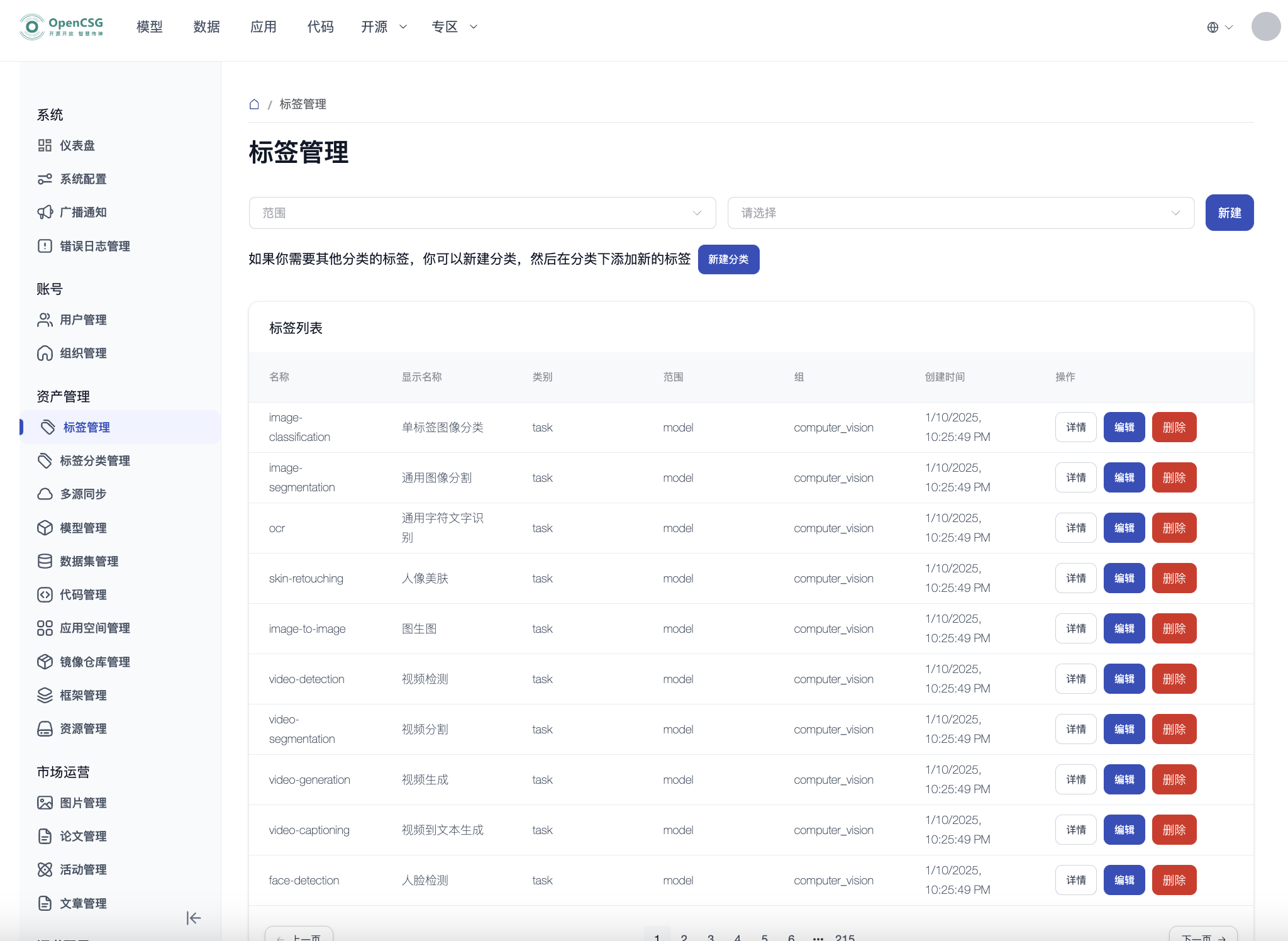The image size is (1288, 941).
Task: Click the user avatar circle
Action: [x=1265, y=27]
